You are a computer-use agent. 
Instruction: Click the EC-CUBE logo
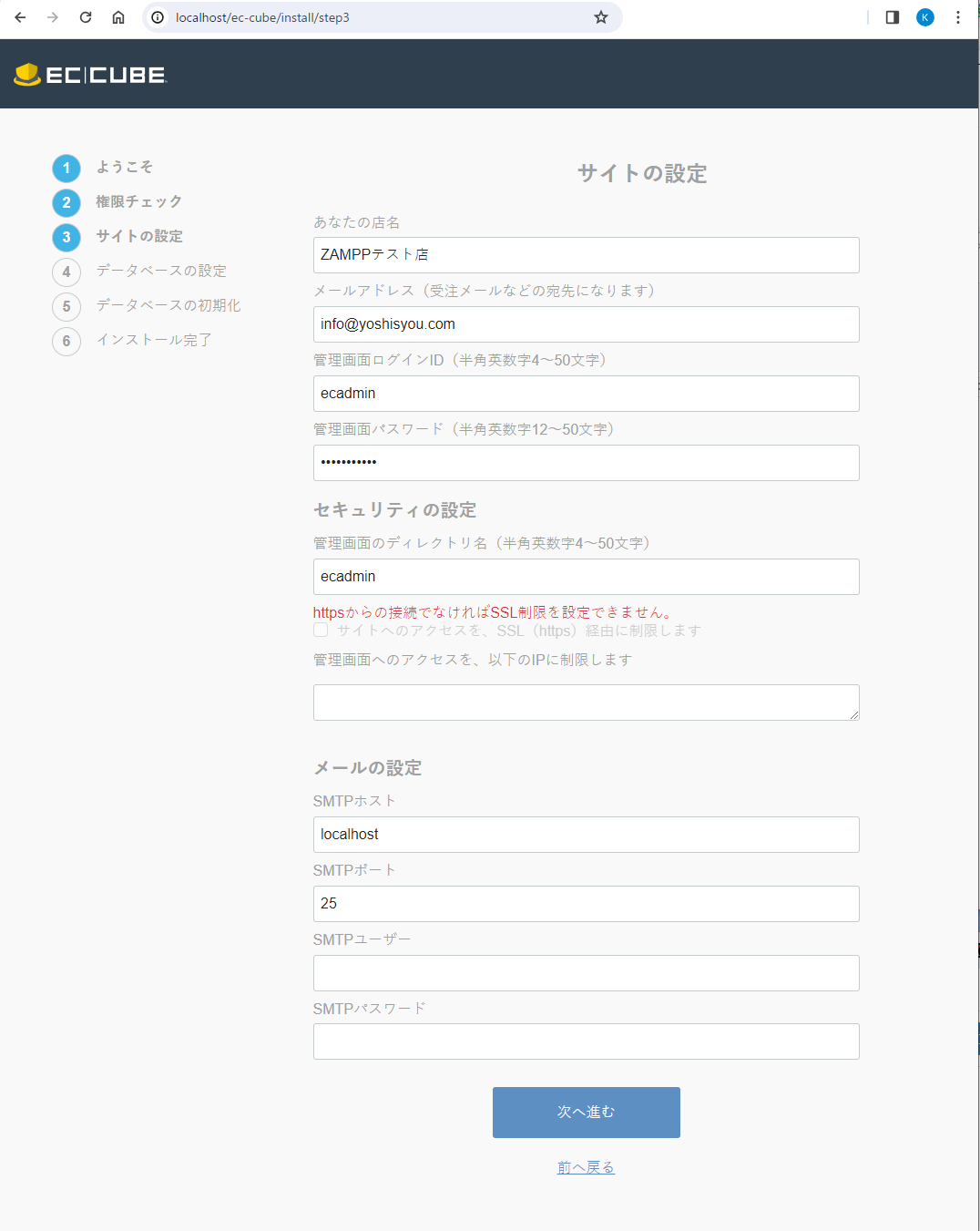pos(91,75)
